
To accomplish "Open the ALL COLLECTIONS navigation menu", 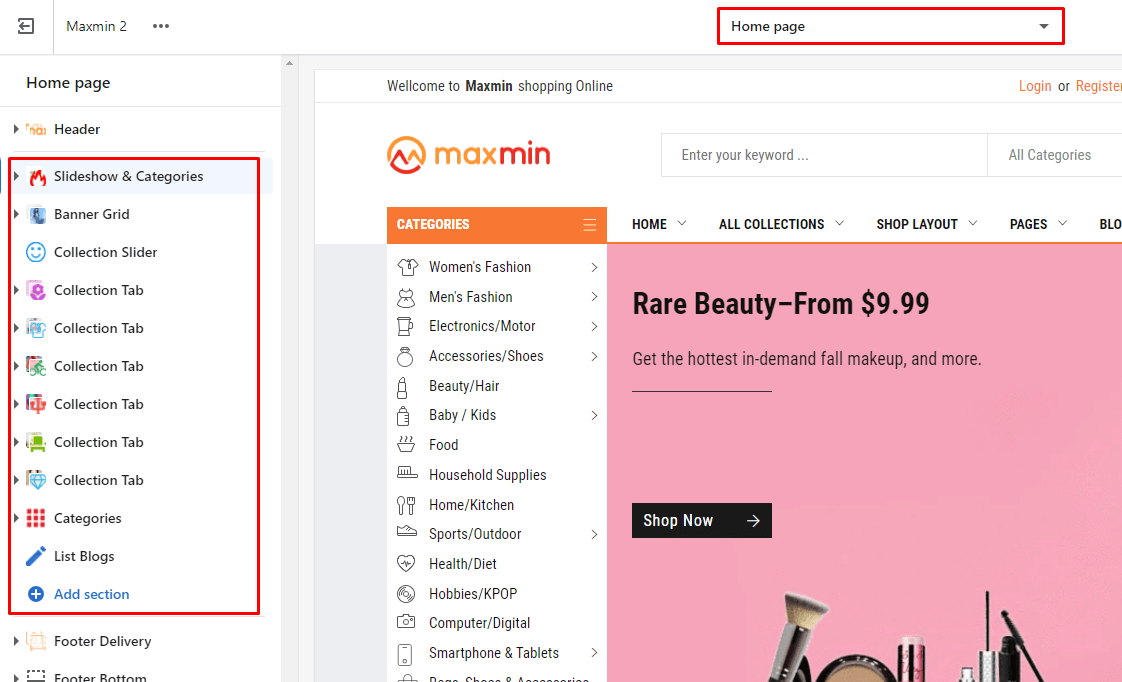I will pyautogui.click(x=781, y=224).
